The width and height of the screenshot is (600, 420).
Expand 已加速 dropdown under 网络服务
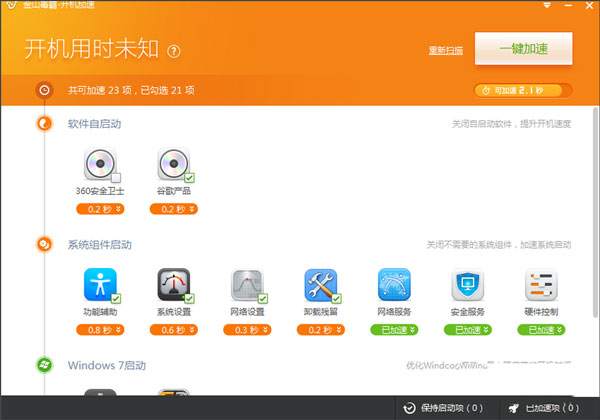(394, 330)
